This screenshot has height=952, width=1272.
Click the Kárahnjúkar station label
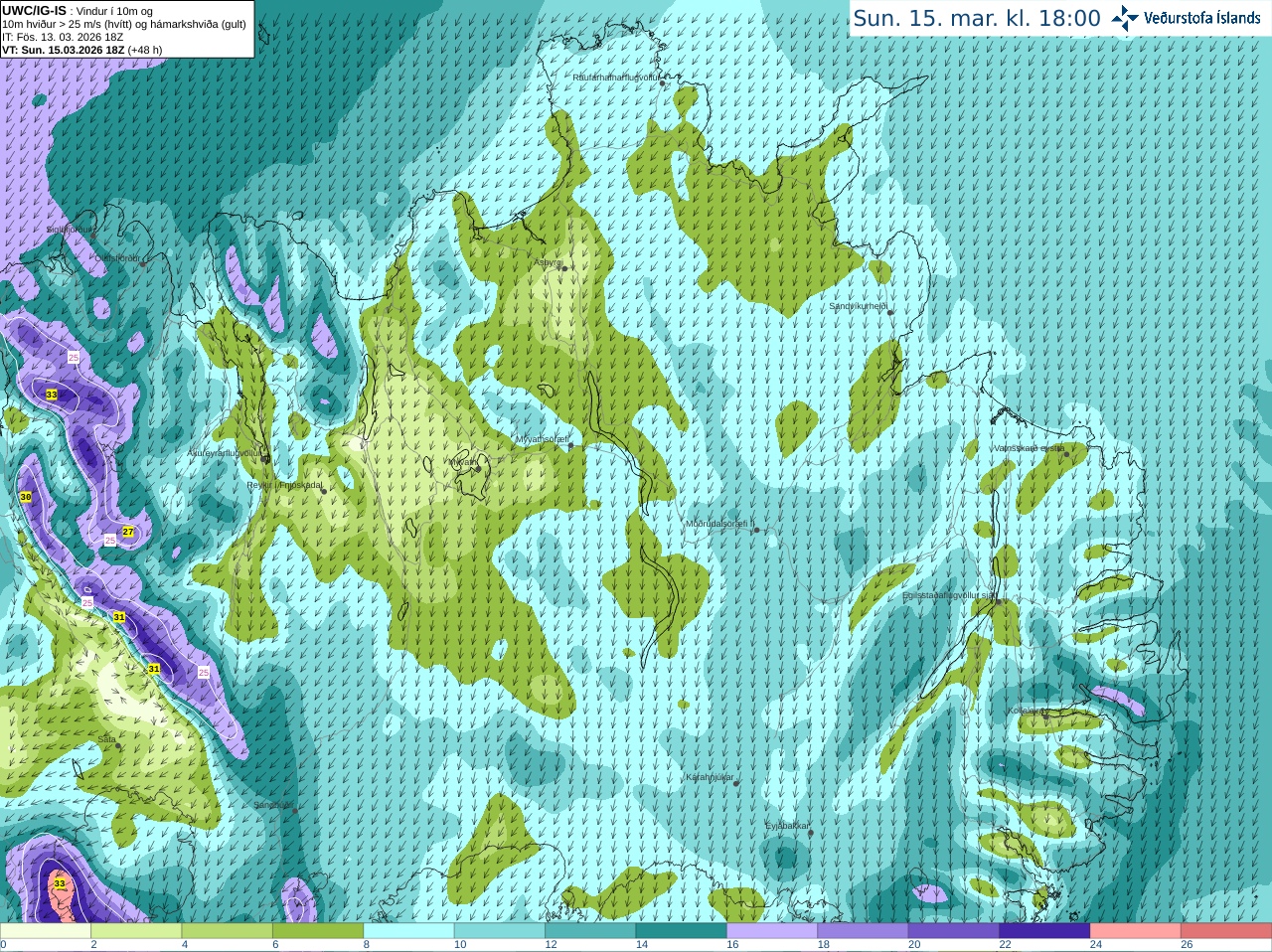[710, 777]
